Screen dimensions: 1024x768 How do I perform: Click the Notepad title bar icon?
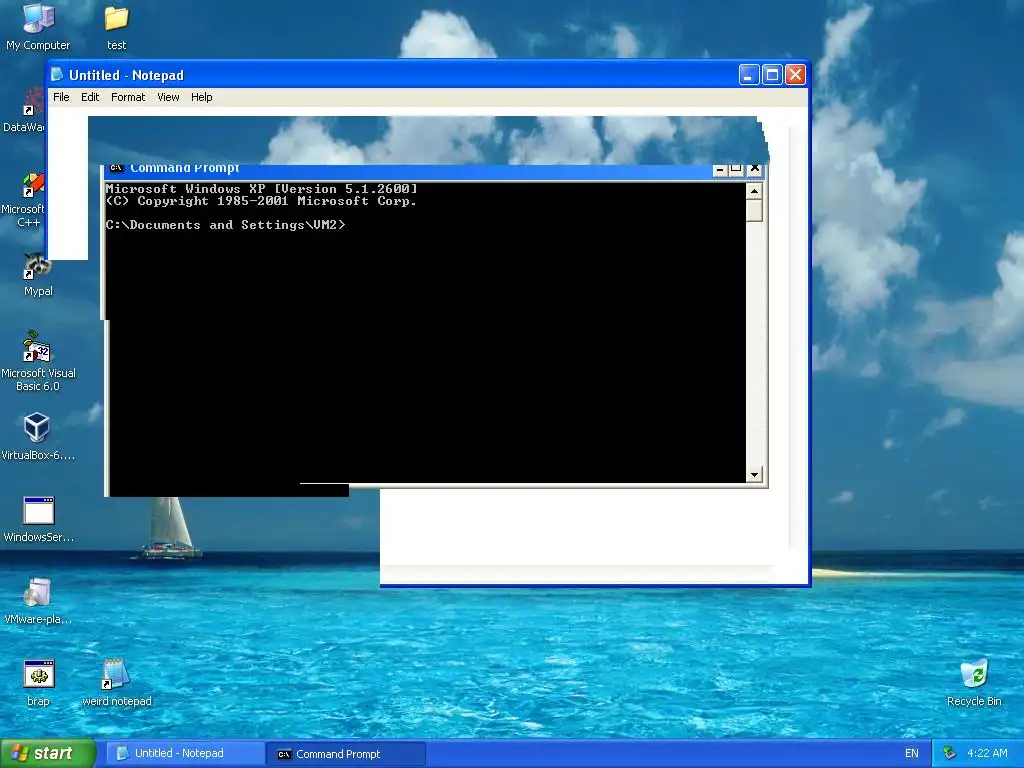(x=57, y=74)
